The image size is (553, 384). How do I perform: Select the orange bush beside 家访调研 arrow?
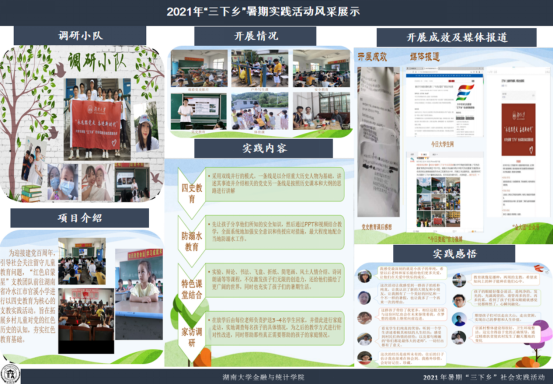point(202,358)
